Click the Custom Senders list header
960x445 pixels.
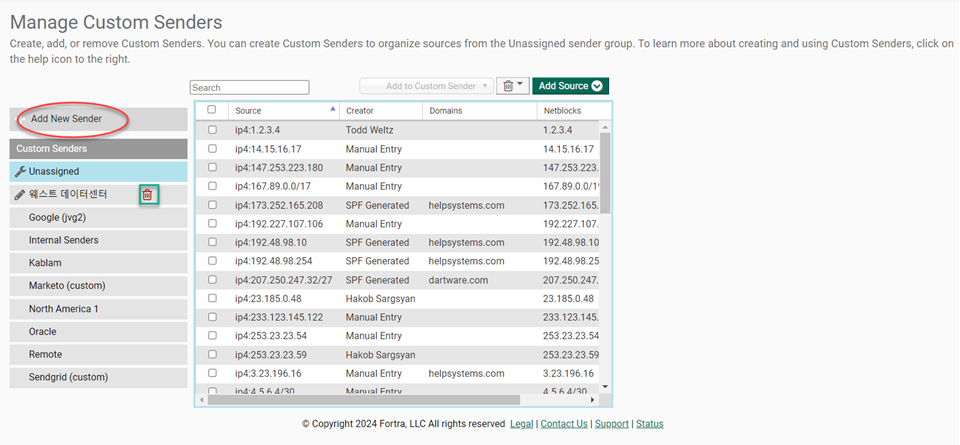point(98,149)
